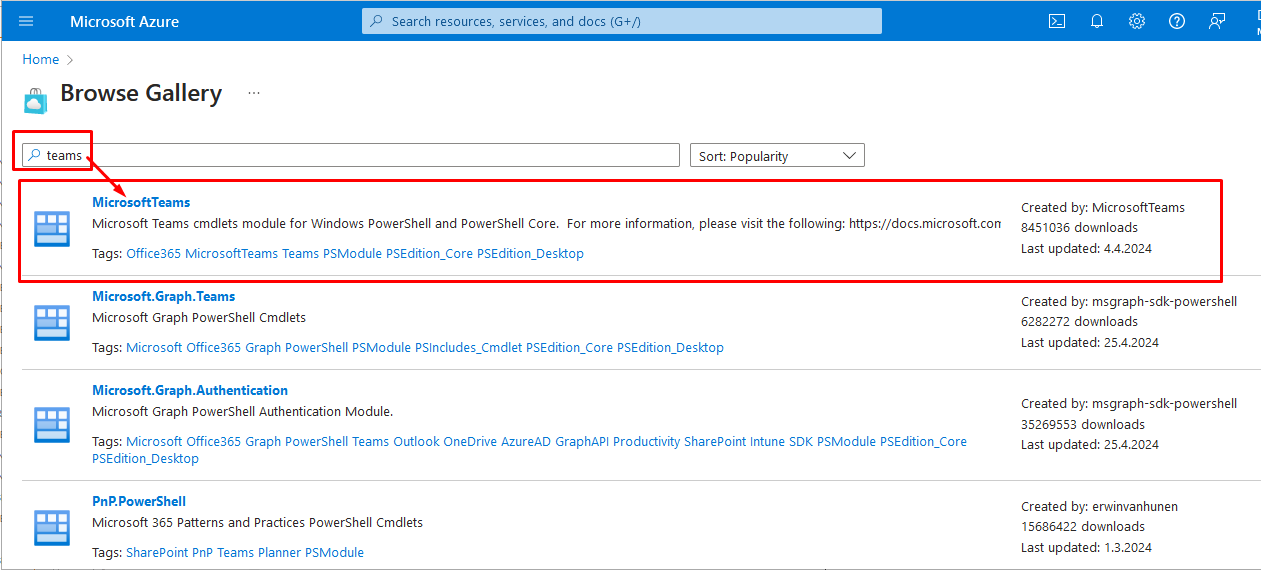Open the help question mark icon
Image resolution: width=1261 pixels, height=570 pixels.
(x=1177, y=21)
